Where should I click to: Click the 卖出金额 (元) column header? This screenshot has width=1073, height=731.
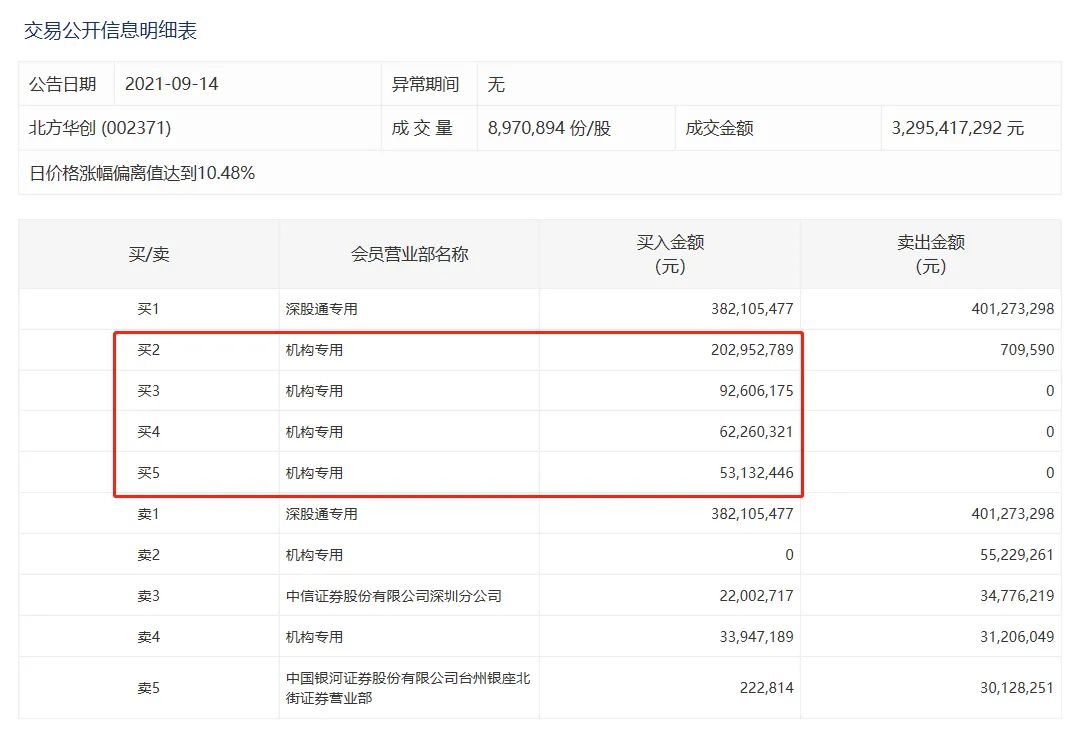pyautogui.click(x=930, y=254)
